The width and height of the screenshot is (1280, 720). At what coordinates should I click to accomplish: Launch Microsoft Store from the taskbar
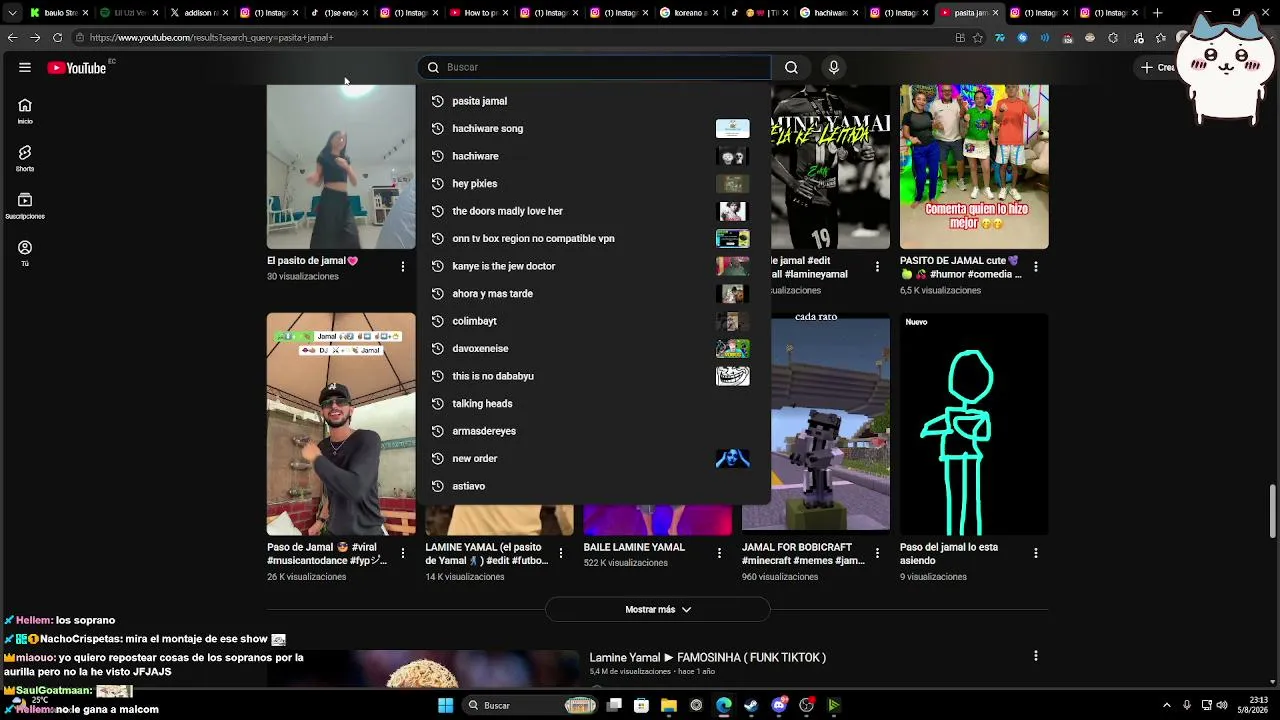642,705
